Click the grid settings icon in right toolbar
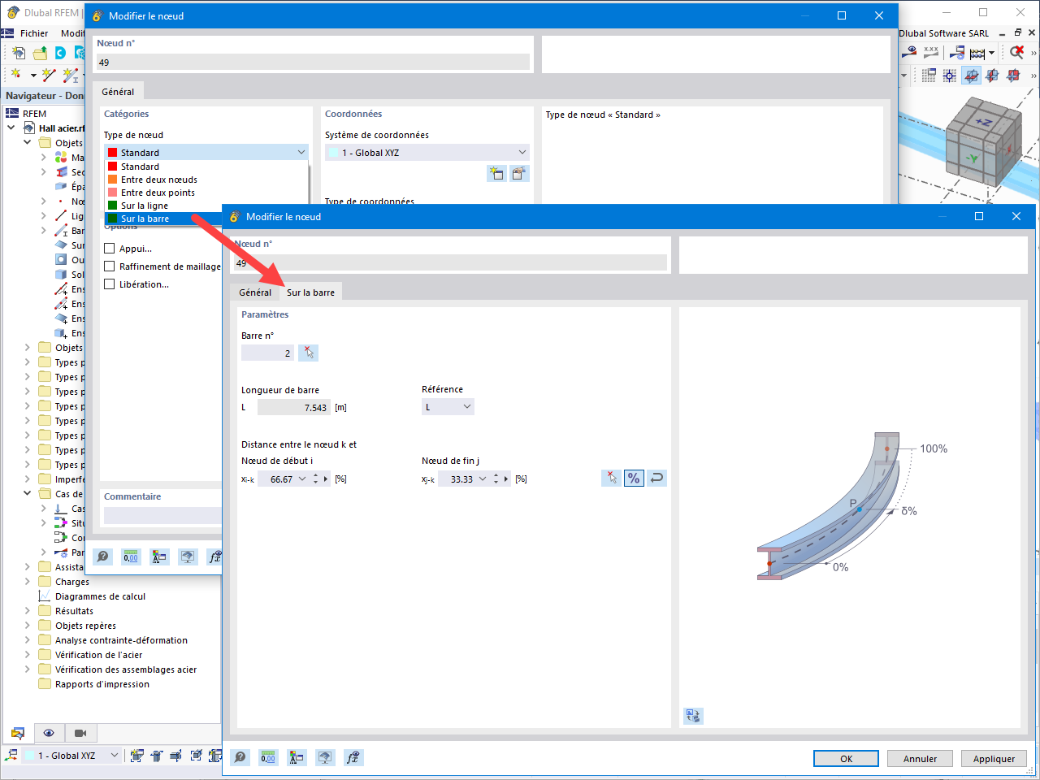1040x780 pixels. tap(929, 75)
